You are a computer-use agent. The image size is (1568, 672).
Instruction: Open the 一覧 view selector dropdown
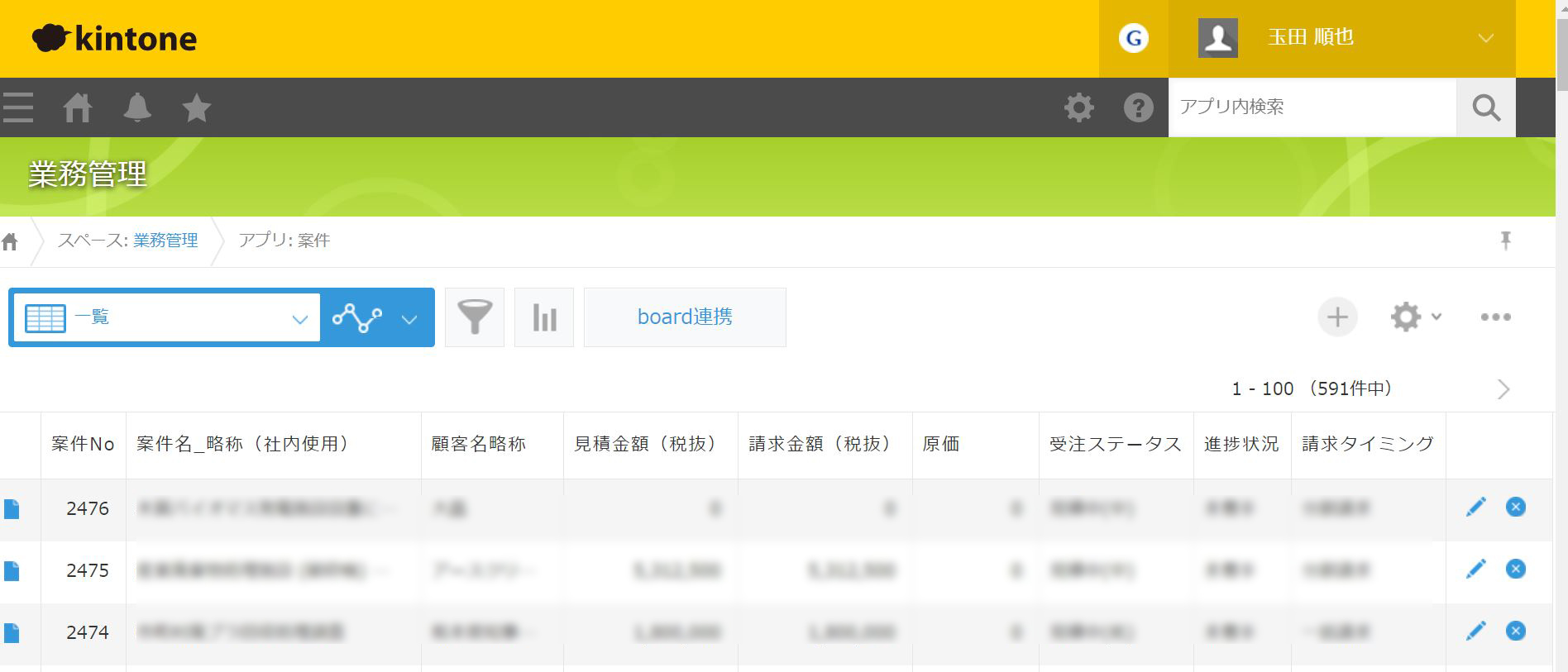tap(166, 317)
